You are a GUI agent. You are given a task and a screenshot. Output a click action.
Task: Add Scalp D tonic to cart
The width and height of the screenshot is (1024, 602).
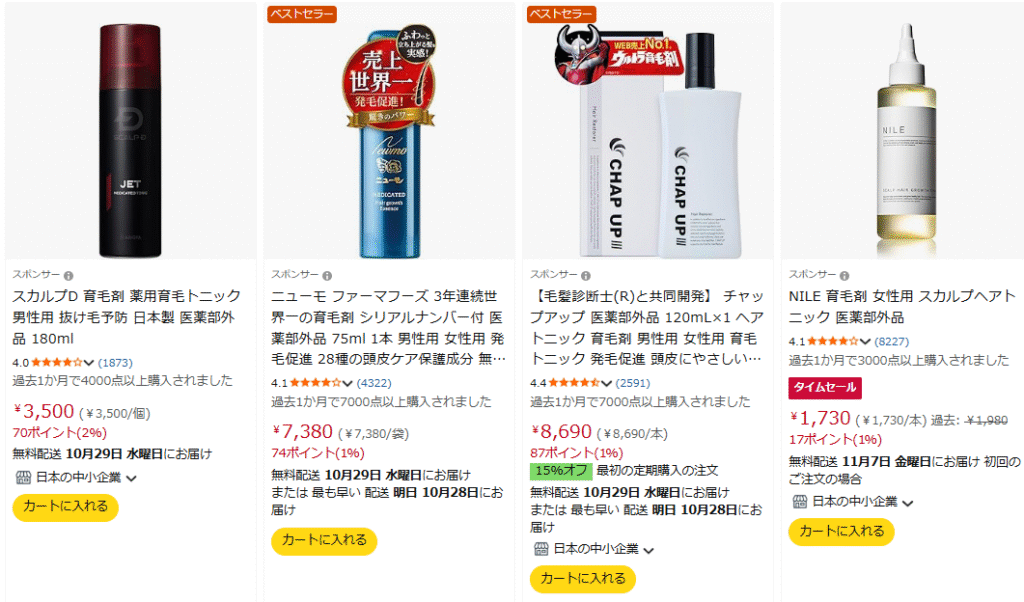[65, 507]
